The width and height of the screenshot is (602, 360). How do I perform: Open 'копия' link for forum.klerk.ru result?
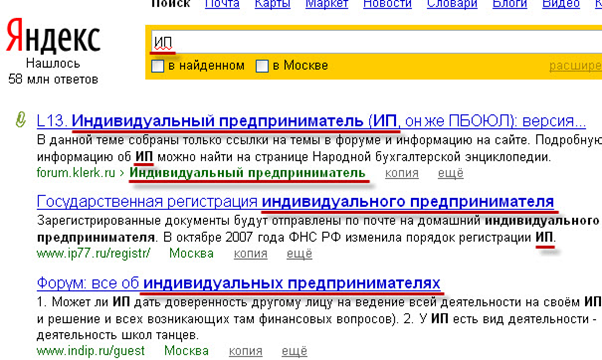coord(402,173)
